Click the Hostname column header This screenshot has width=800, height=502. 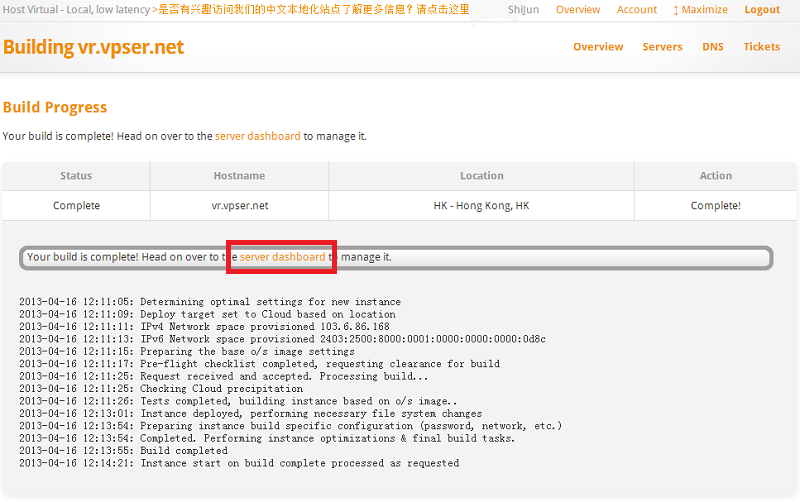click(x=239, y=176)
